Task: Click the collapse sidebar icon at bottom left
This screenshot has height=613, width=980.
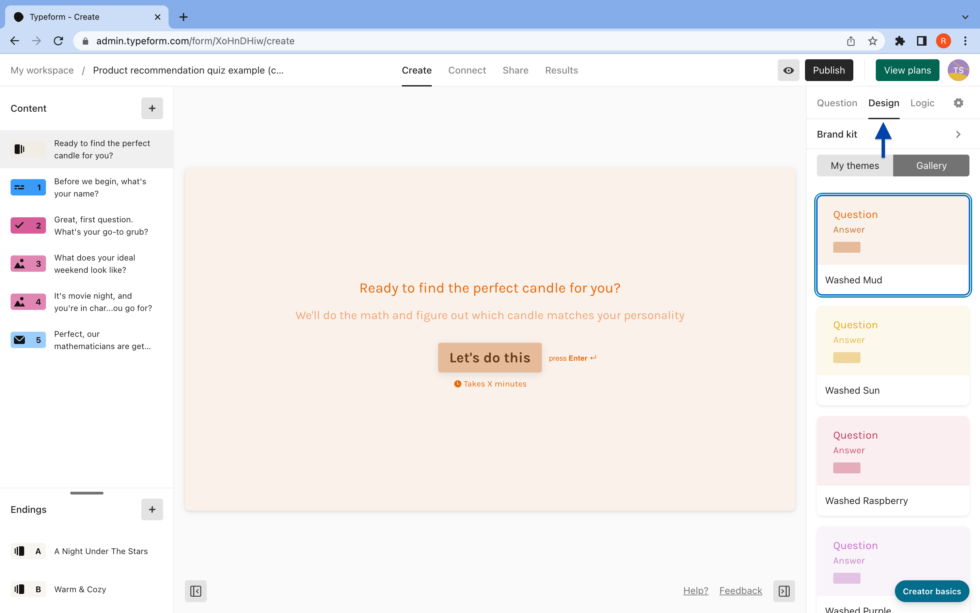Action: pyautogui.click(x=195, y=591)
